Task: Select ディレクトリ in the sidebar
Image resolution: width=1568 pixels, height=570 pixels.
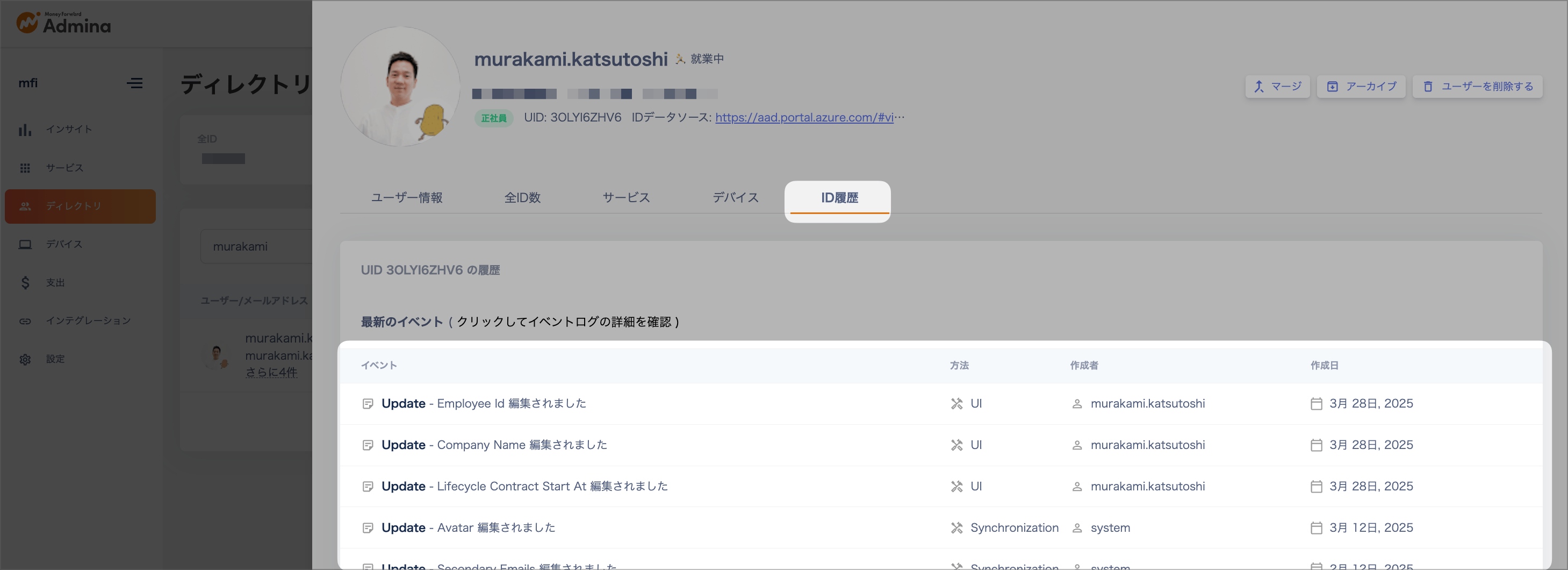Action: 80,206
